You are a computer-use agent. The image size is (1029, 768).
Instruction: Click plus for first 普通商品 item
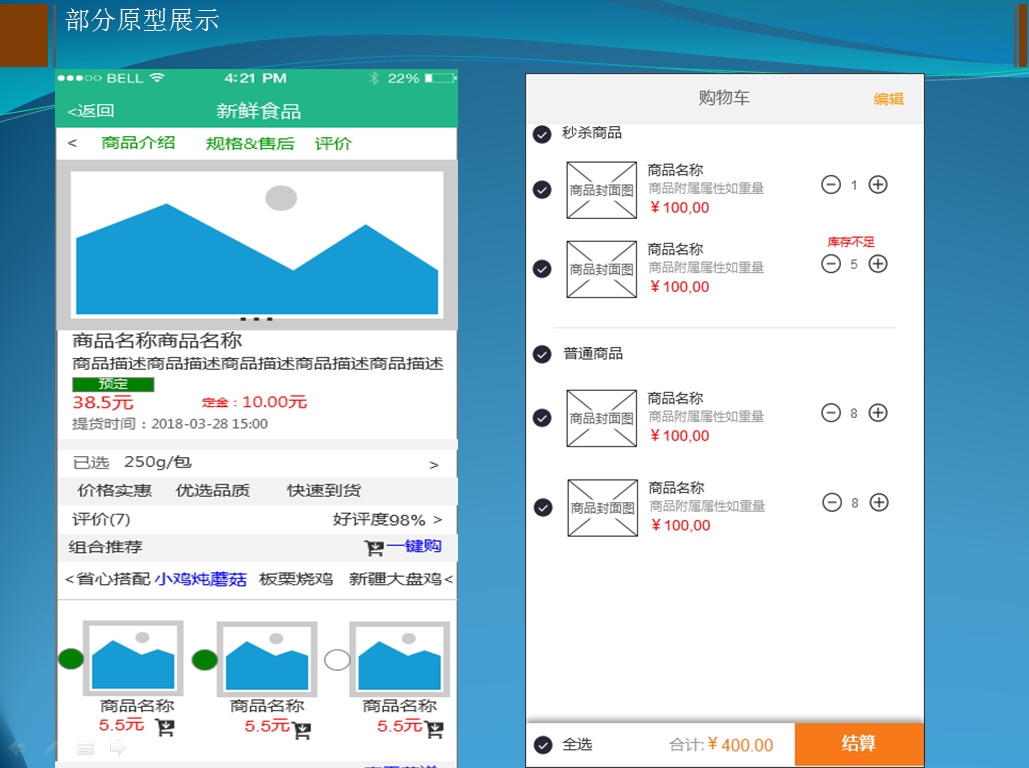(878, 413)
